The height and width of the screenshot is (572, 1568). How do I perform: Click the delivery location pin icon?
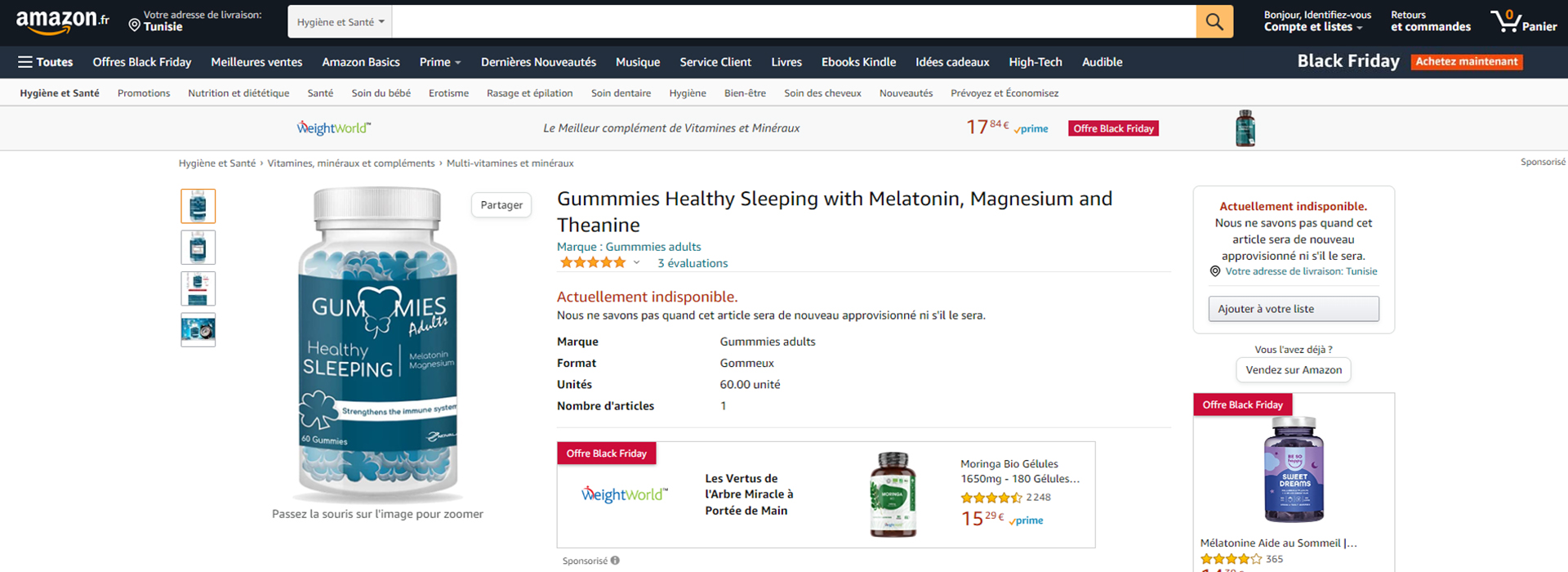pos(135,25)
